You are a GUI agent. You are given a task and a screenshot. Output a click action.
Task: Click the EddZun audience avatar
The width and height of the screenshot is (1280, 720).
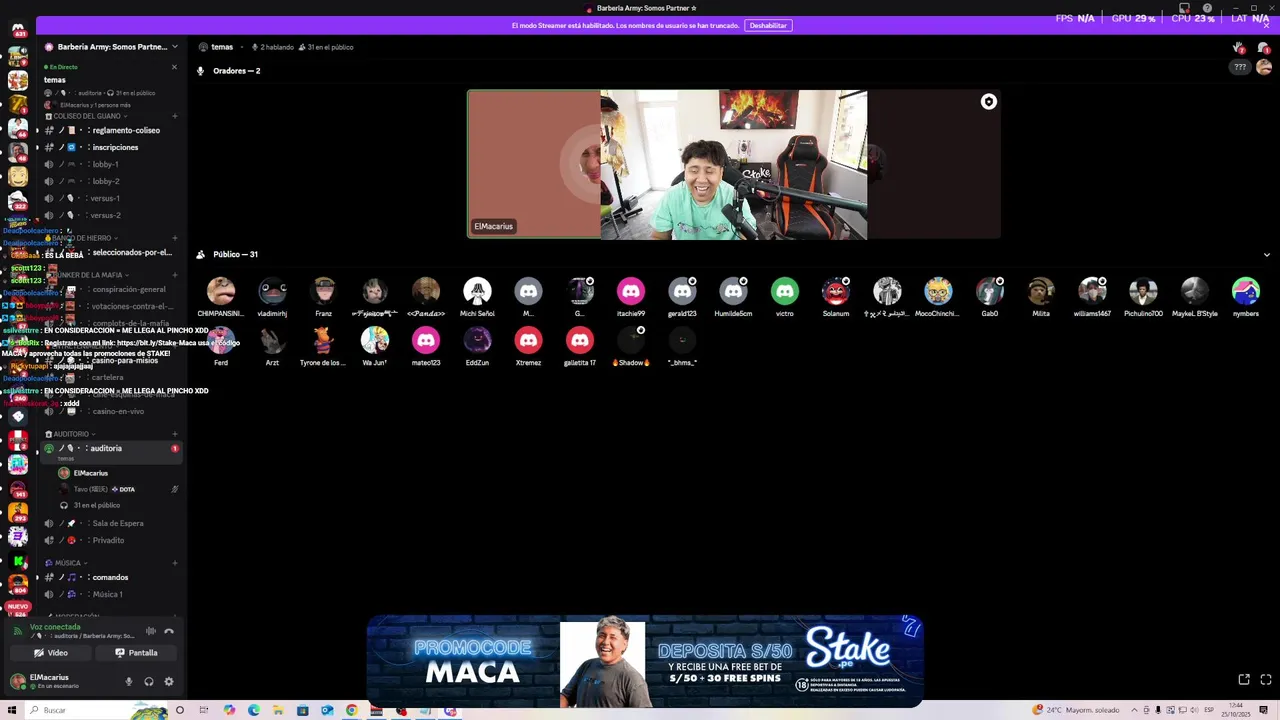click(x=477, y=340)
